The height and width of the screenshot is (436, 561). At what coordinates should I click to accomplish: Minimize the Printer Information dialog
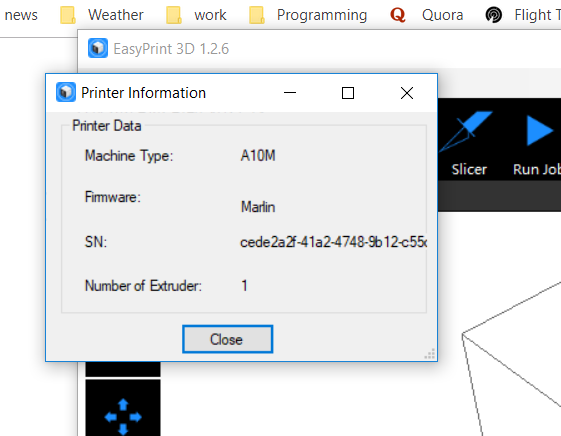(x=290, y=93)
